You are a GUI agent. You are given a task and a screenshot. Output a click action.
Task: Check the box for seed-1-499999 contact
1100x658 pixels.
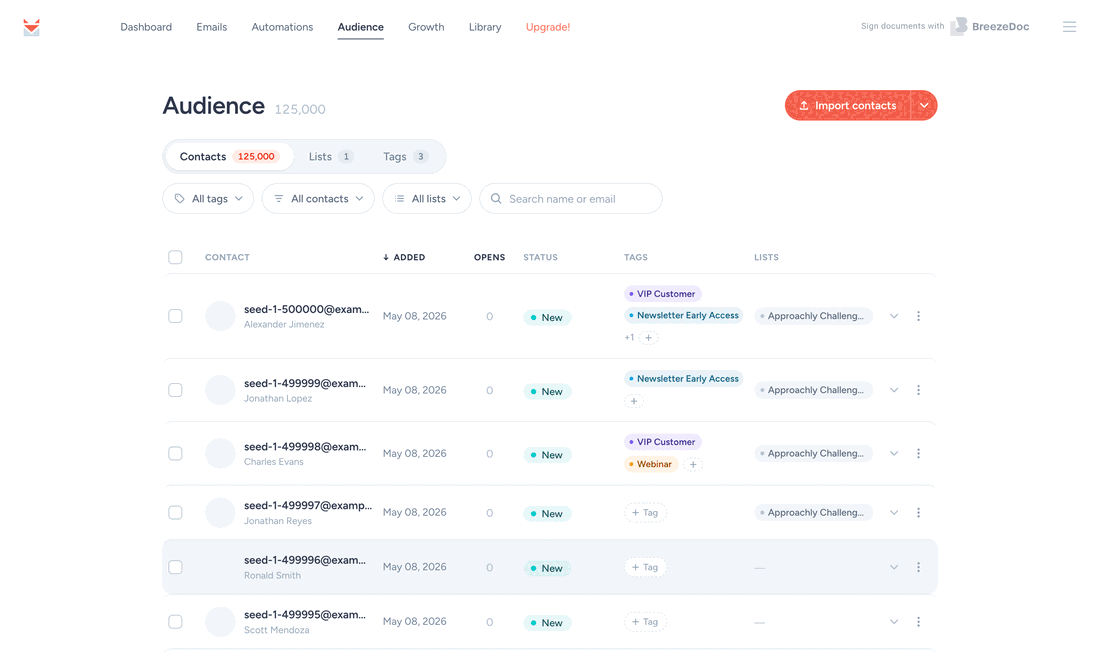point(175,391)
